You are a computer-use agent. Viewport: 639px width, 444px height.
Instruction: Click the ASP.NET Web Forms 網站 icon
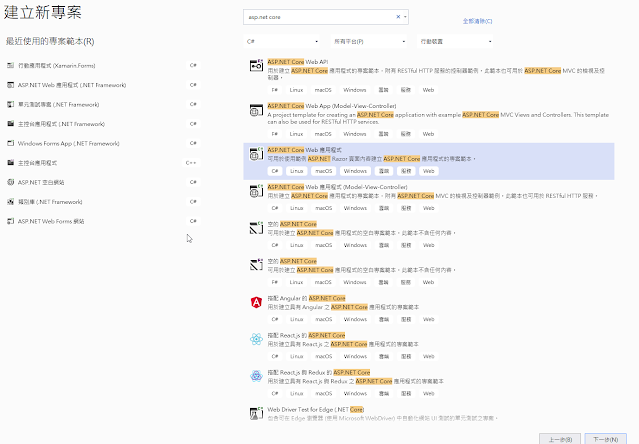click(x=11, y=221)
